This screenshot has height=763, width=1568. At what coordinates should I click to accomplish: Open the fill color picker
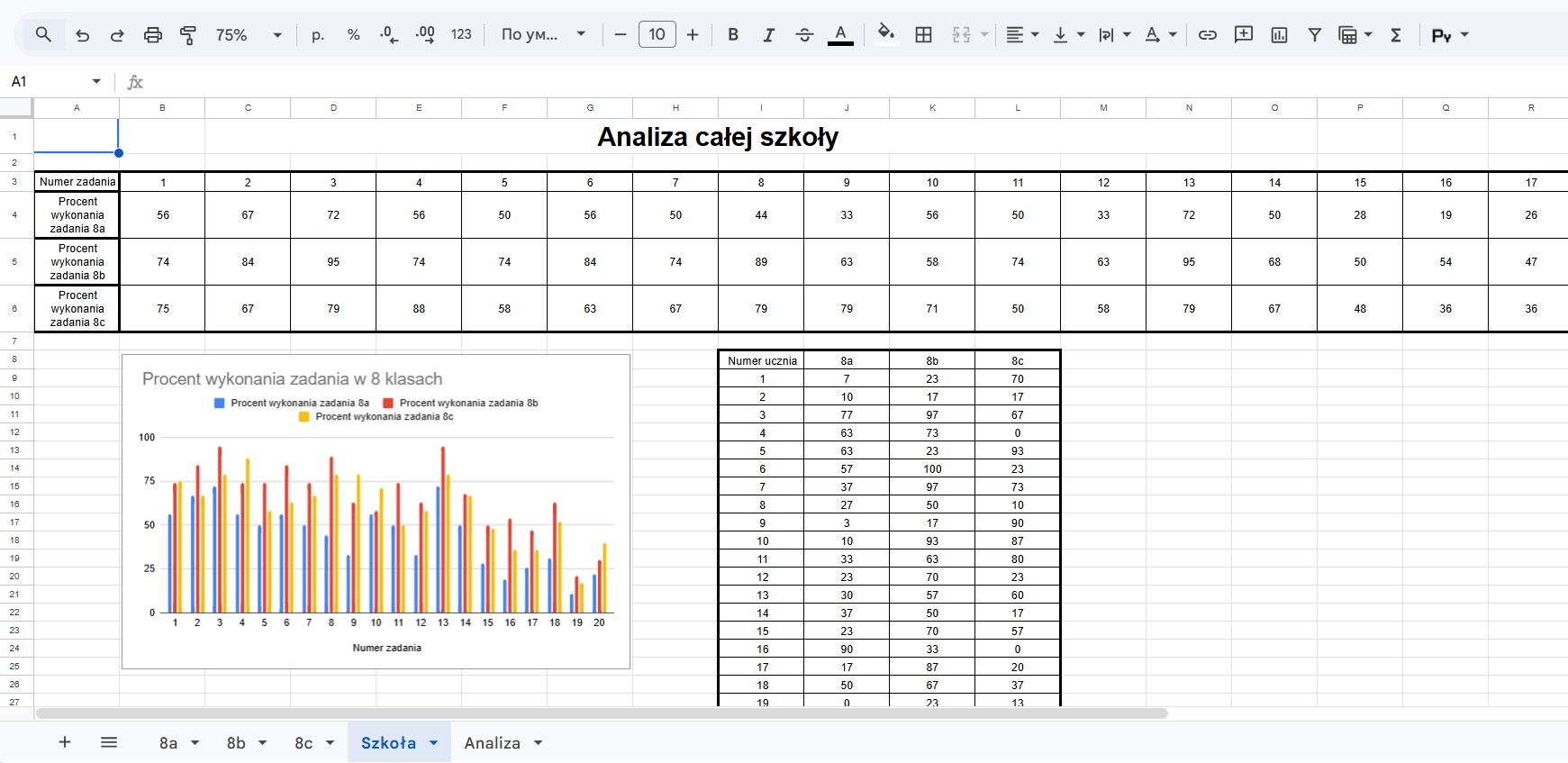(x=886, y=35)
